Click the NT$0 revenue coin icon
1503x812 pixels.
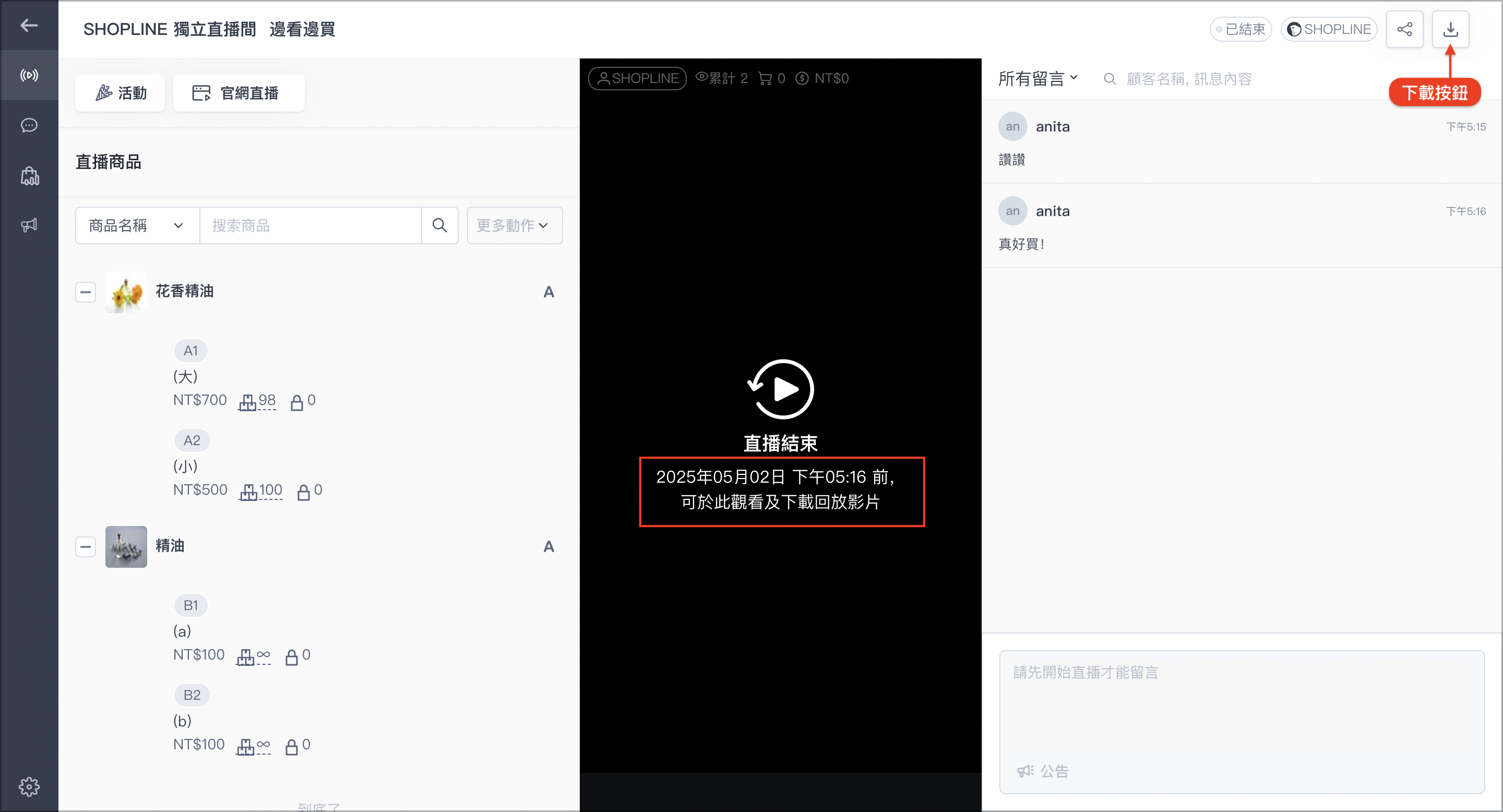point(802,78)
